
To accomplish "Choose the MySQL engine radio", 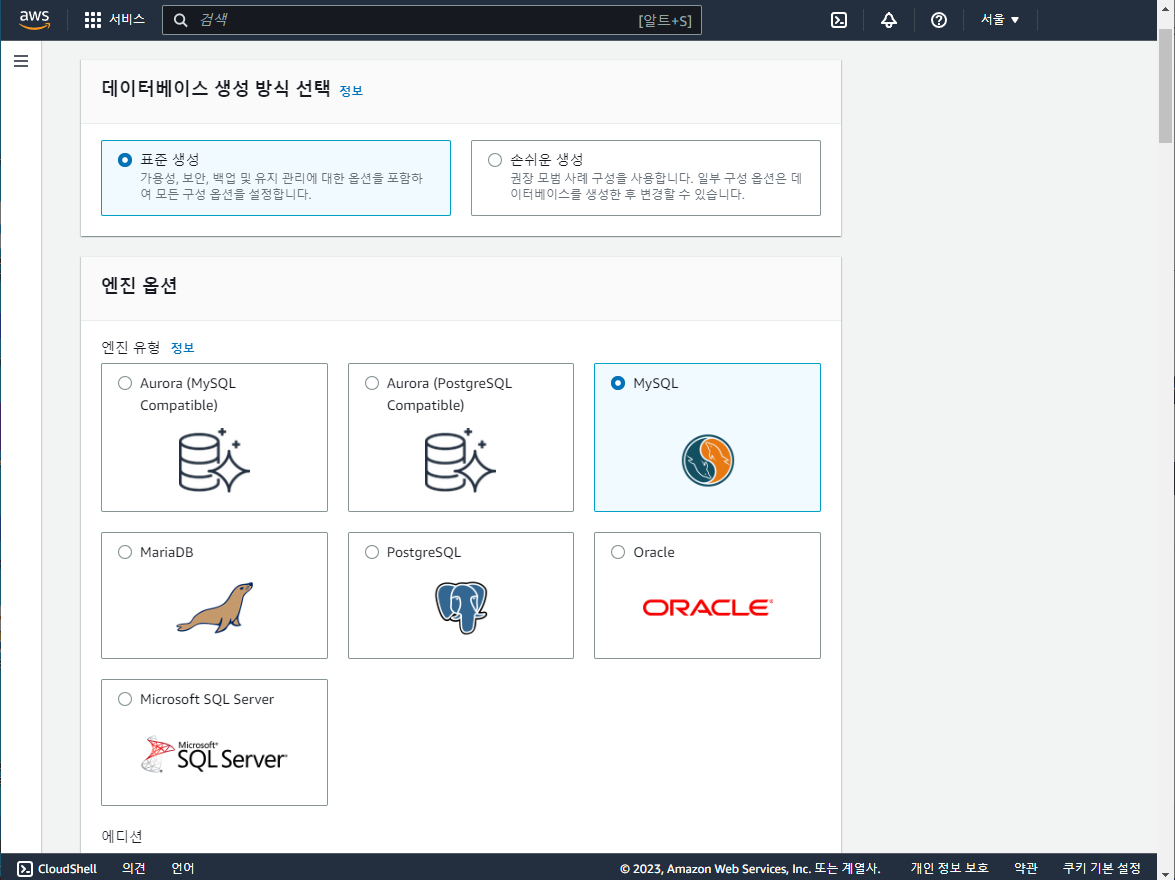I will tap(617, 383).
